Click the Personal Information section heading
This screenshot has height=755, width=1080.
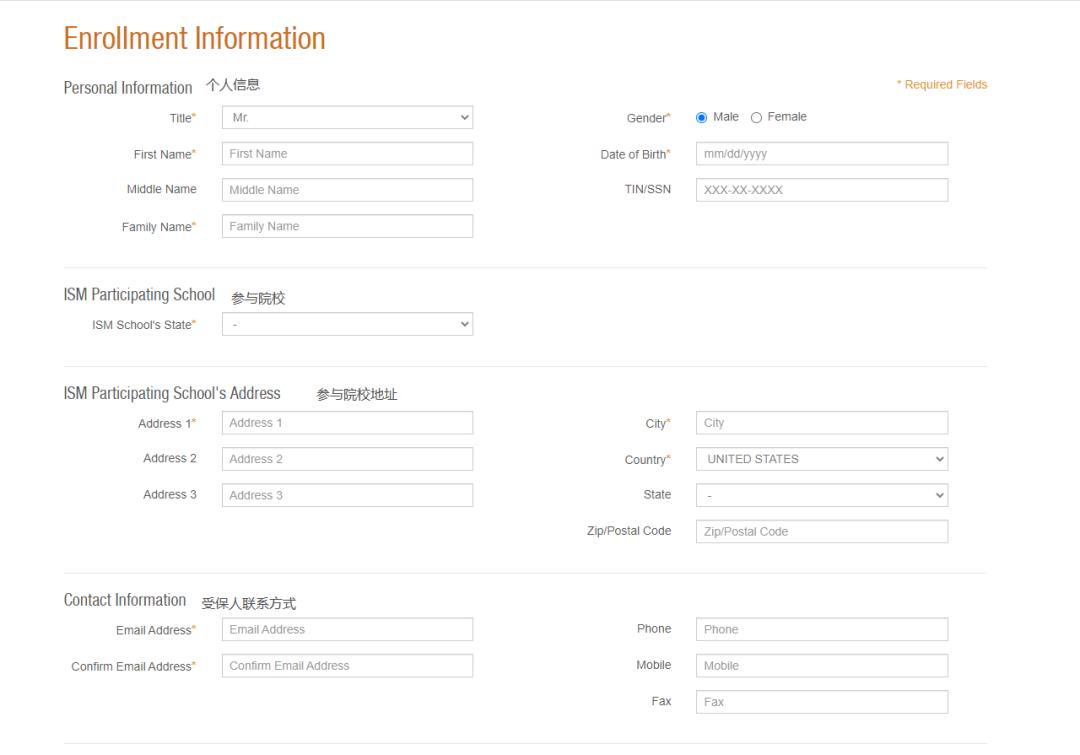pos(128,88)
